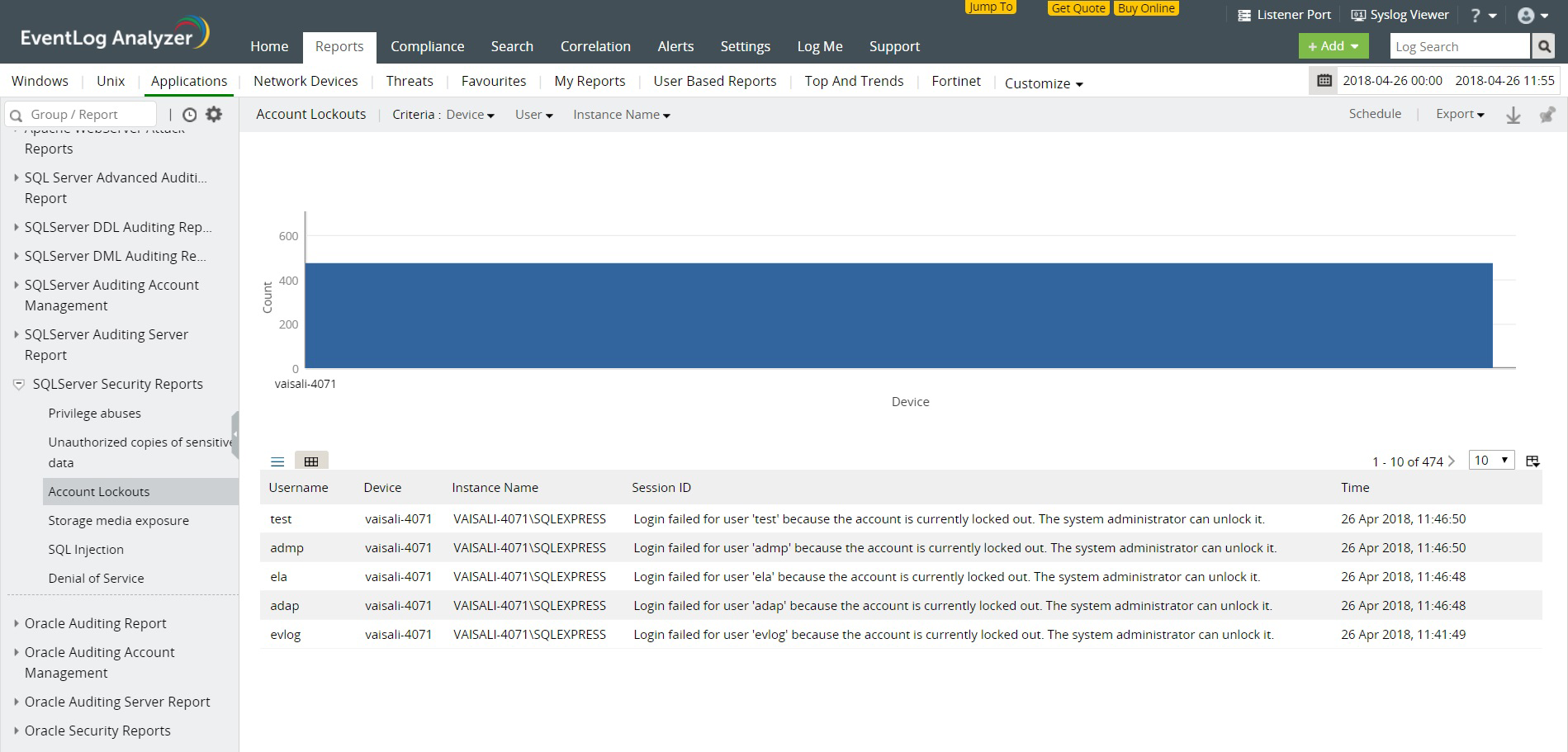Expand Oracle Auditing Report group

point(17,623)
